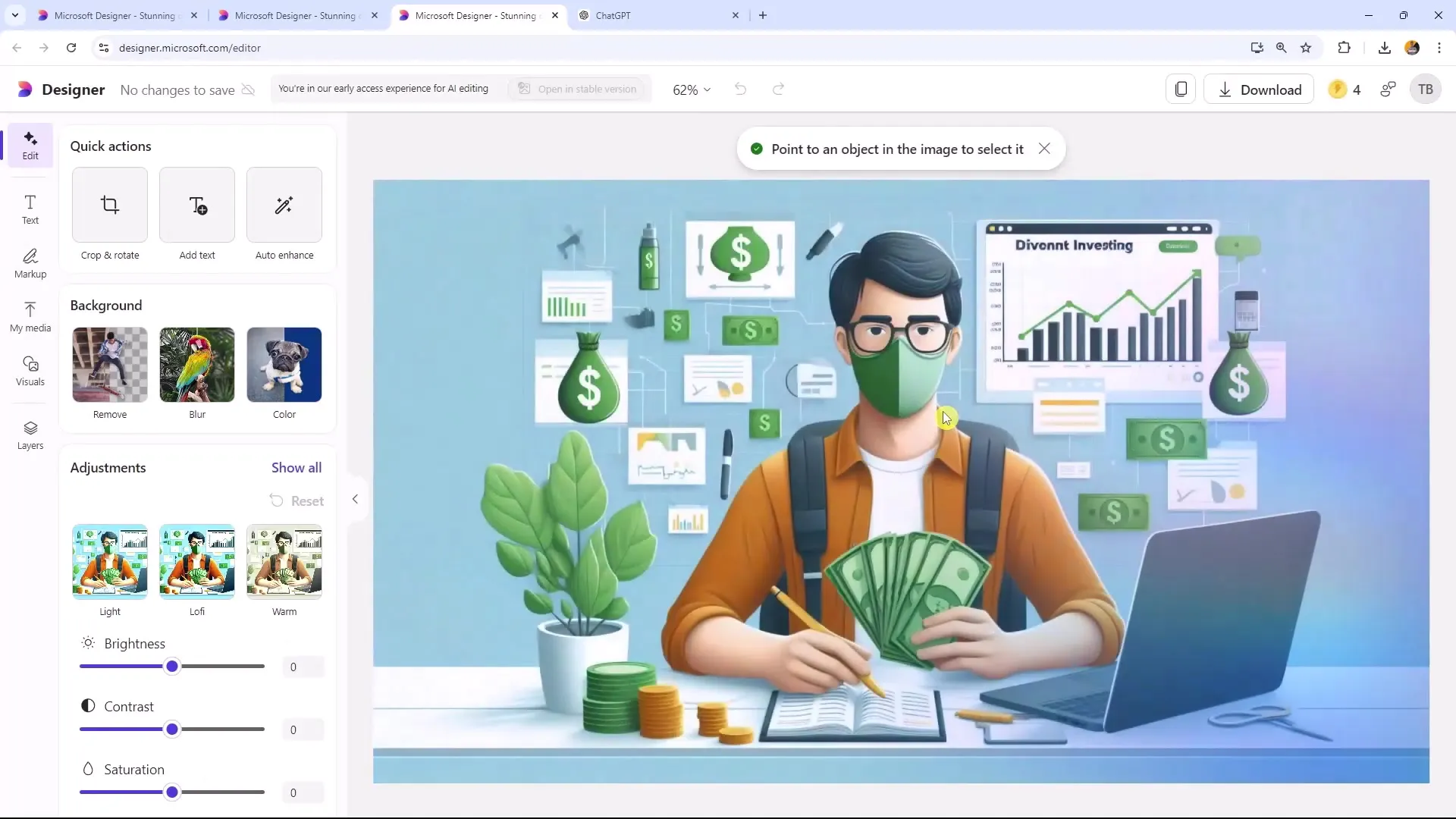The width and height of the screenshot is (1456, 819).
Task: Drag the Brightness slider control
Action: tap(172, 667)
